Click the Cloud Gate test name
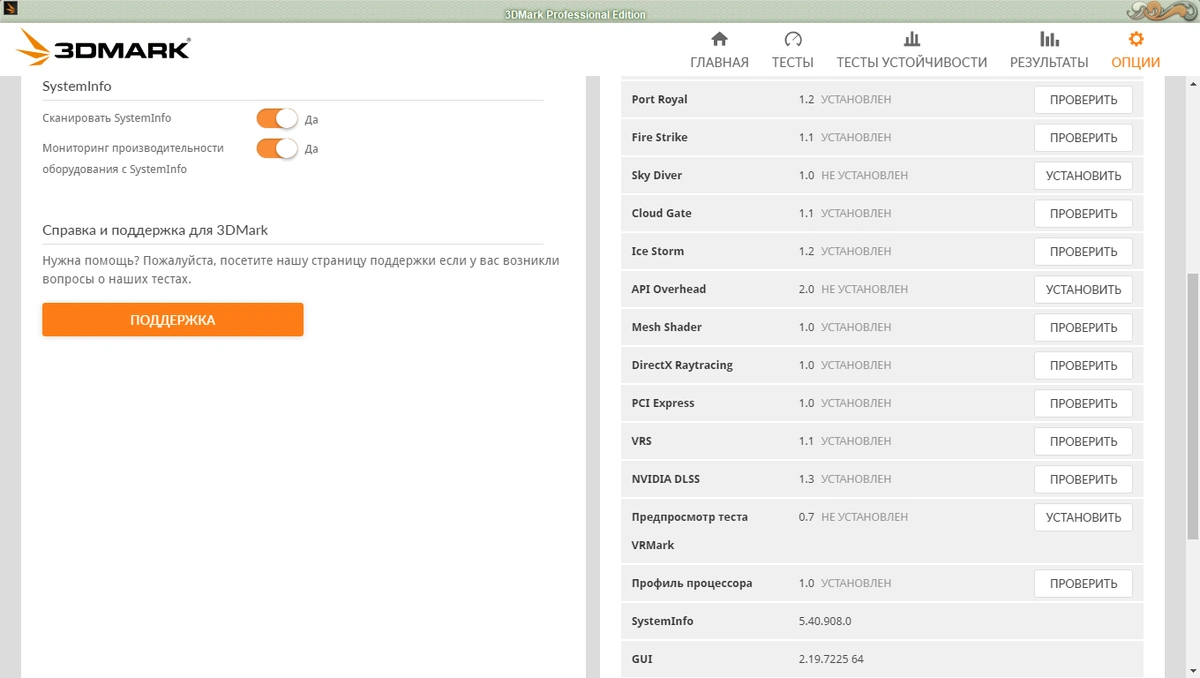 661,214
